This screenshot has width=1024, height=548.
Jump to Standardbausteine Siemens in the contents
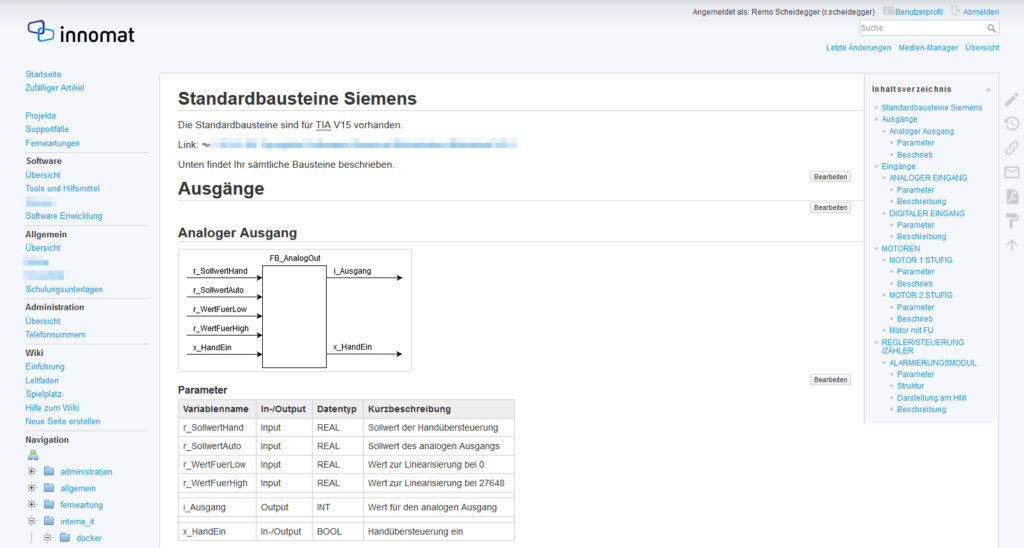(931, 107)
